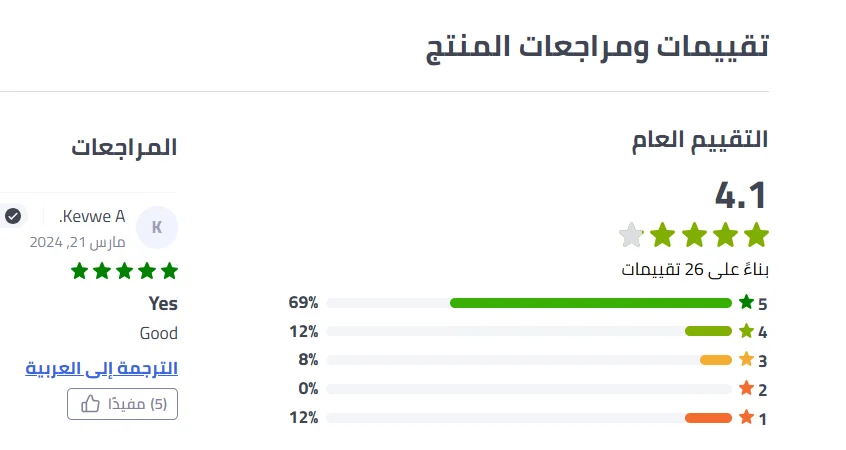Click the 4.1 overall rating score

point(741,193)
